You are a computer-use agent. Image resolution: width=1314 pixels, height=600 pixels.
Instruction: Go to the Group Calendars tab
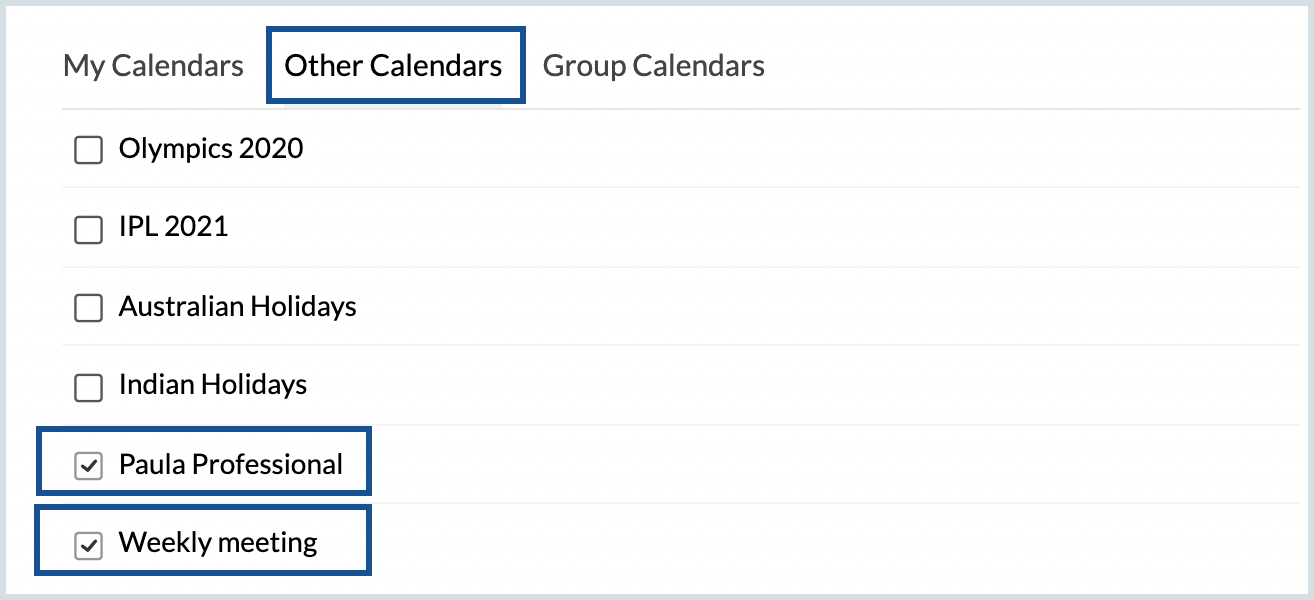(653, 66)
